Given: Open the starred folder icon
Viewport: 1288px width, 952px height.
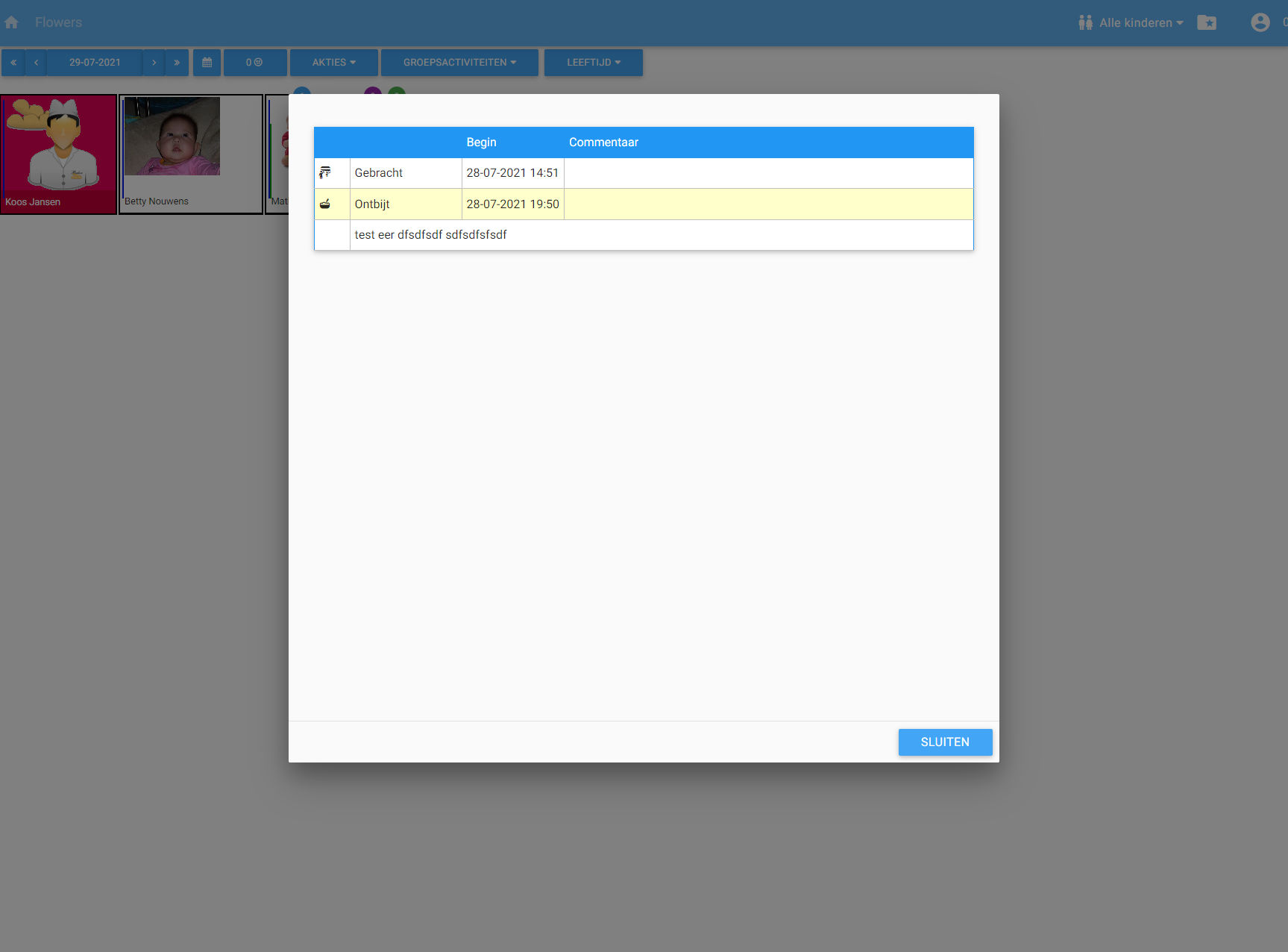Looking at the screenshot, I should [1206, 22].
